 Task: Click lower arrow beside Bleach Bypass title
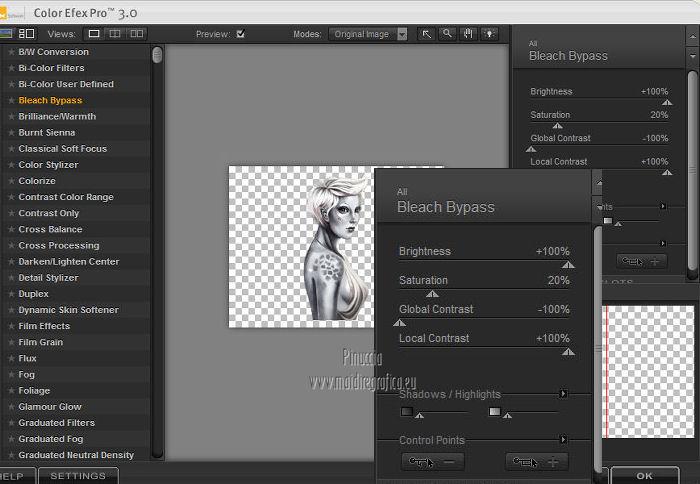click(x=692, y=57)
